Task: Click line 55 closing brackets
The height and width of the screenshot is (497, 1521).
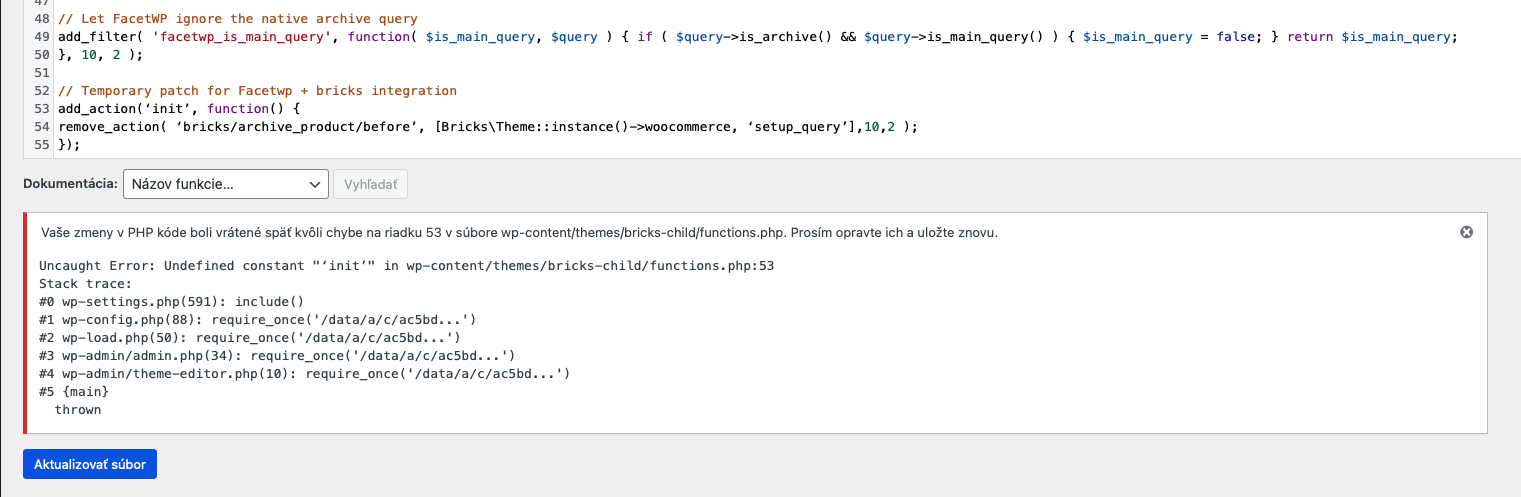Action: [69, 144]
